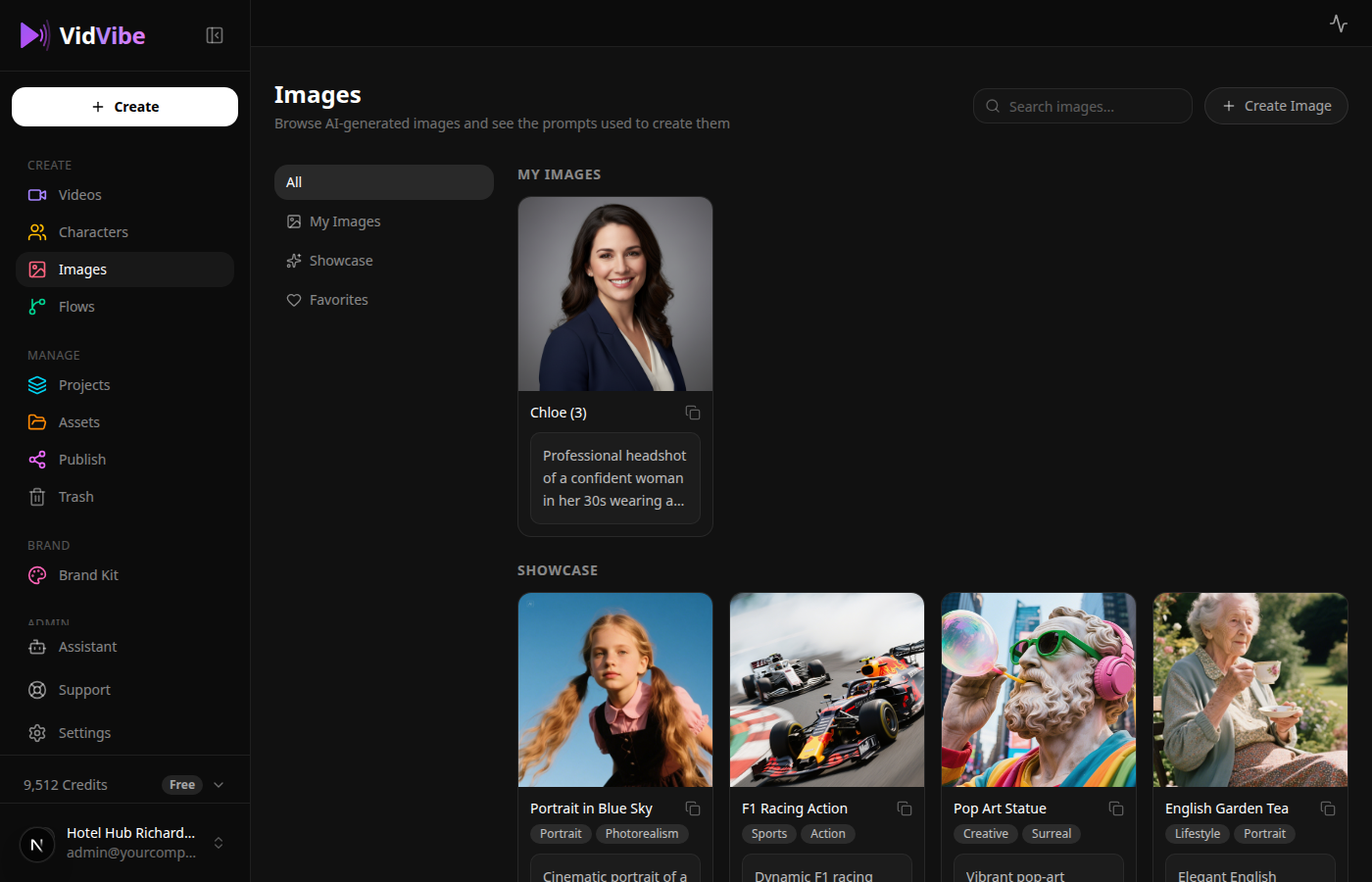Image resolution: width=1372 pixels, height=882 pixels.
Task: Click the Flows branch icon
Action: [37, 307]
